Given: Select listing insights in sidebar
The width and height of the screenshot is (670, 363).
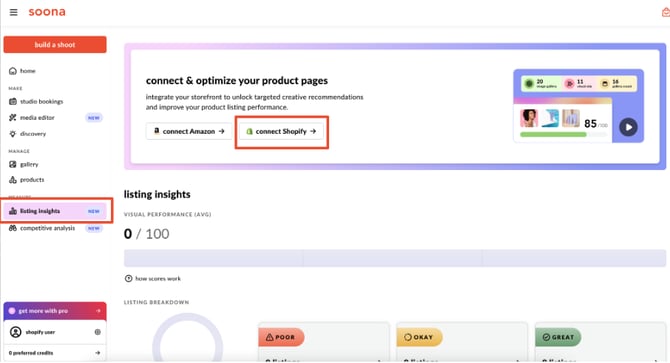Looking at the screenshot, I should pos(55,211).
